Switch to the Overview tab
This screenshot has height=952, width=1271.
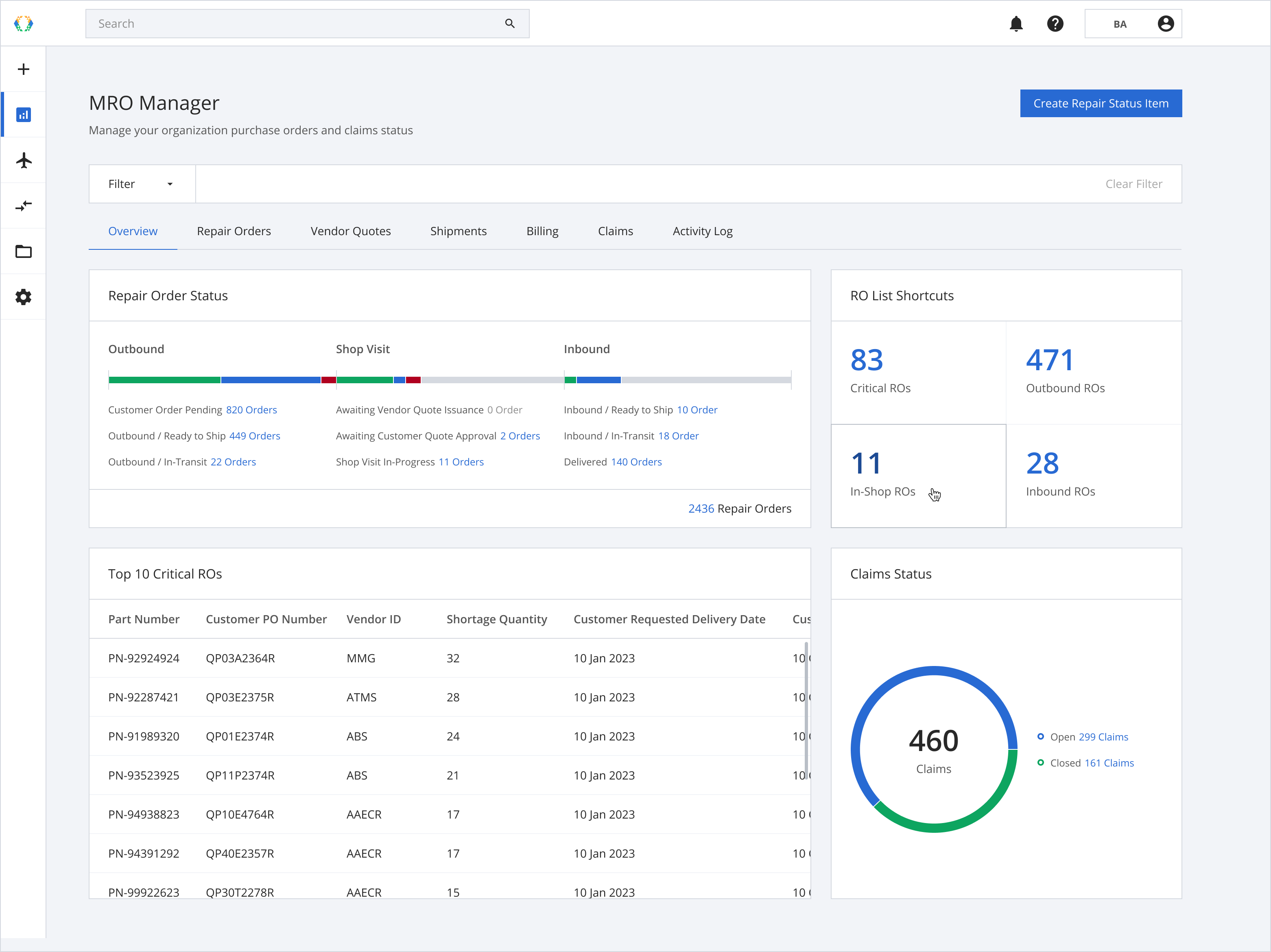point(133,231)
